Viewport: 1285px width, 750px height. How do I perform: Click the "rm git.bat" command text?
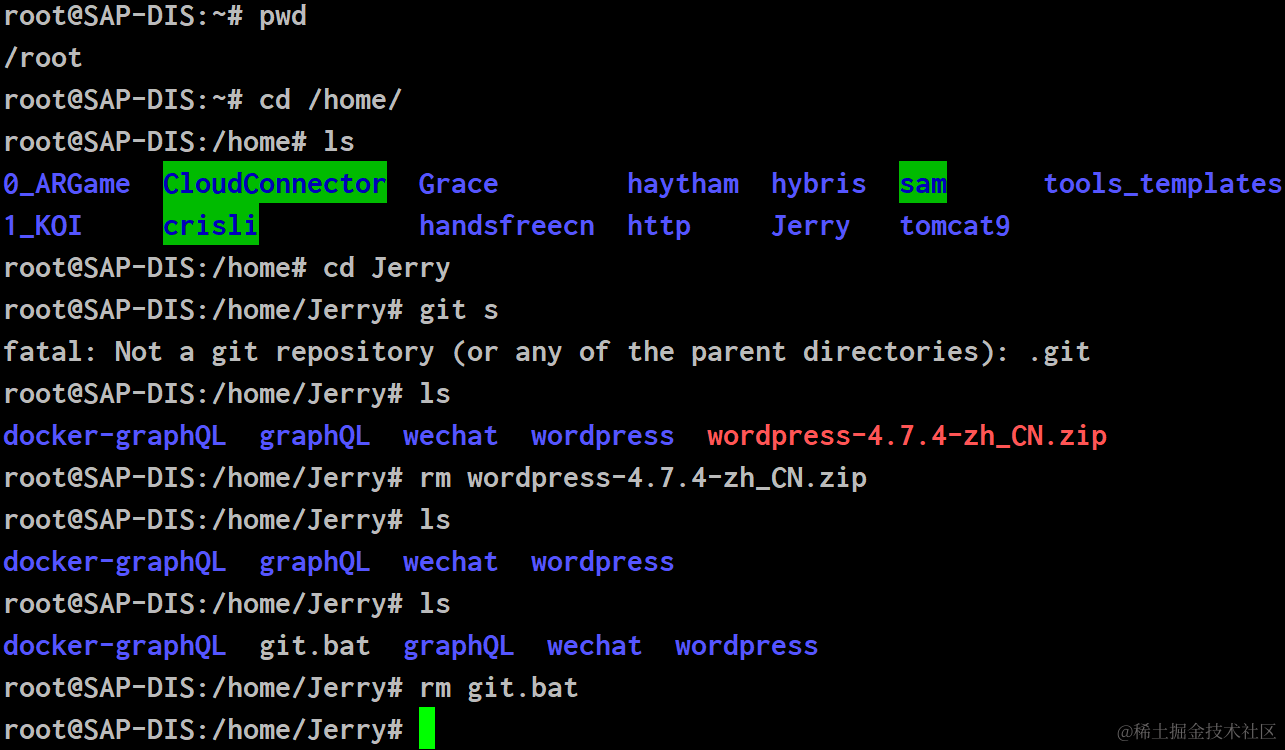(x=499, y=688)
